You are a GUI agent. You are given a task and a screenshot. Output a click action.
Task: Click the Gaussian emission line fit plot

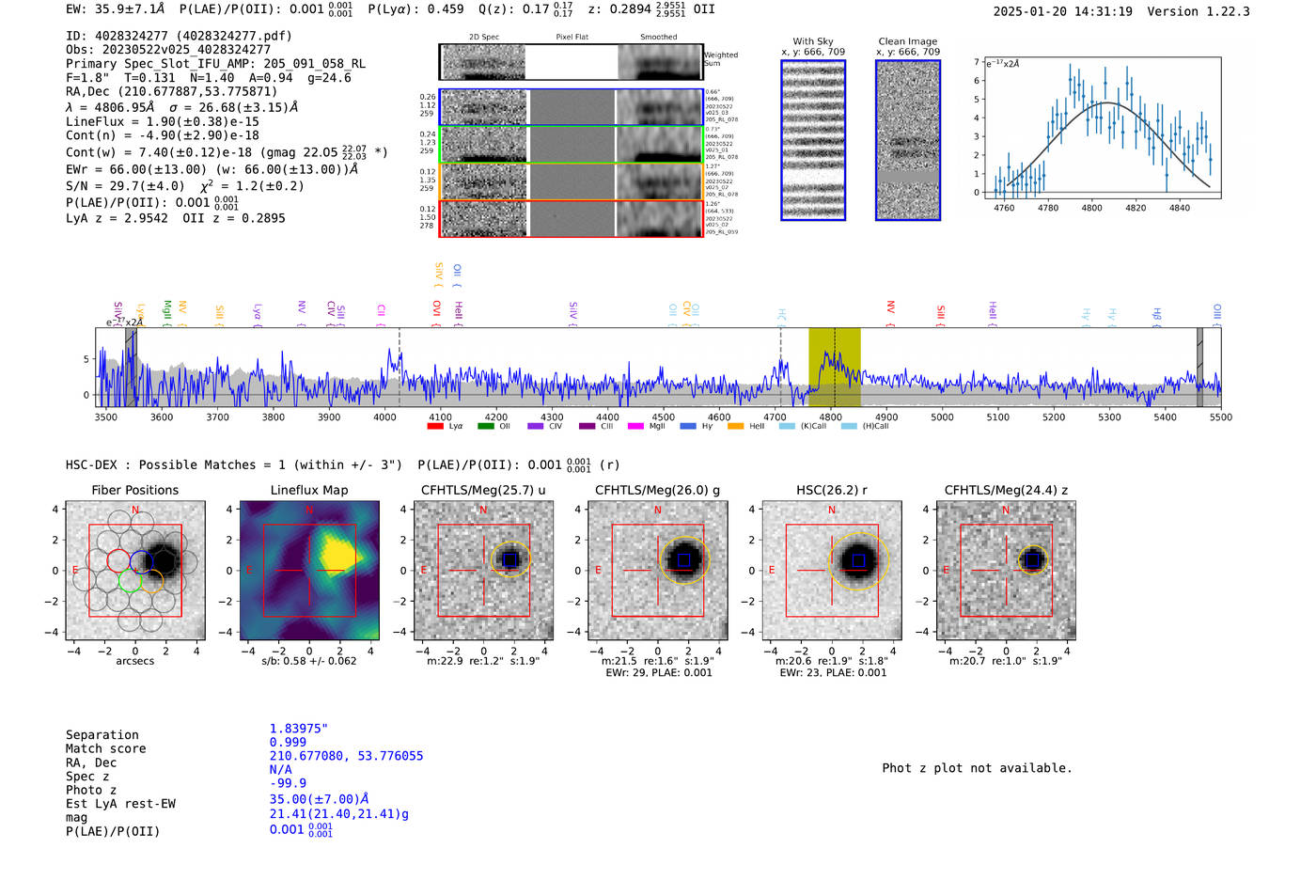1102,129
